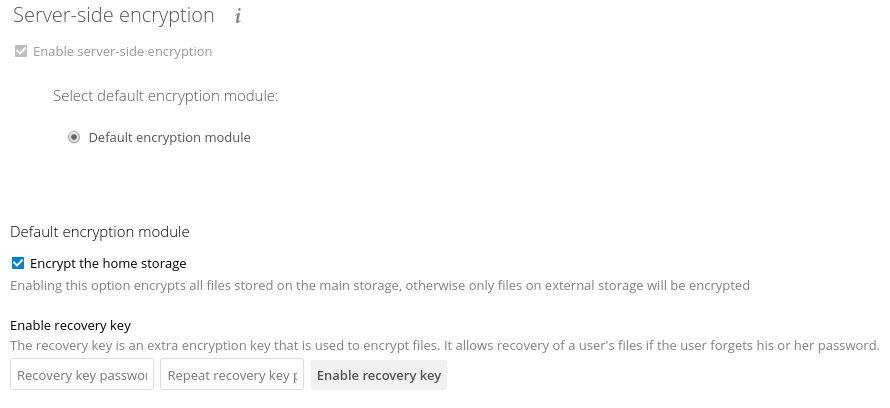The width and height of the screenshot is (890, 408).
Task: Uncheck the Encrypt the home storage checkbox
Action: [18, 263]
